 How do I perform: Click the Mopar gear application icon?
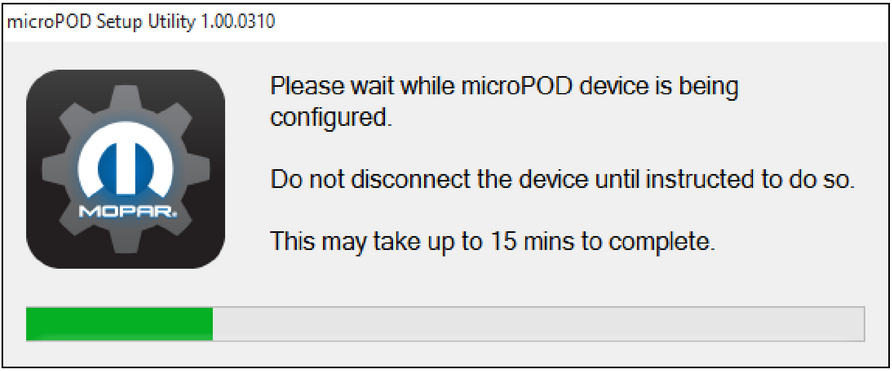click(125, 169)
